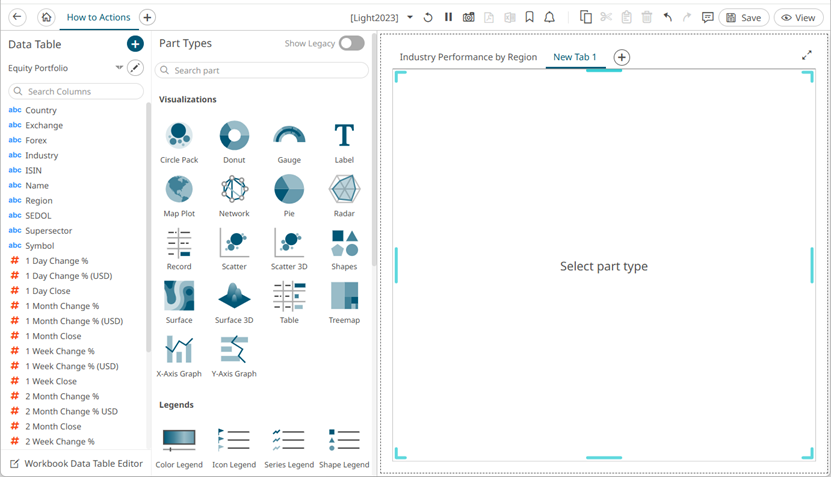
Task: Edit the Equity Portfolio data table
Action: 136,67
